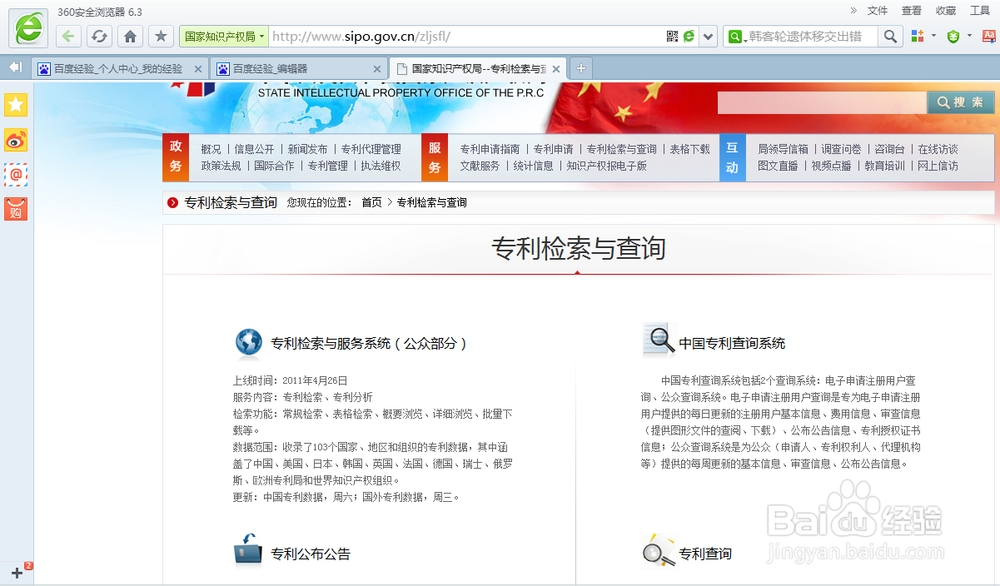The width and height of the screenshot is (1000, 586).
Task: Open the 表格下载 link
Action: pos(690,149)
